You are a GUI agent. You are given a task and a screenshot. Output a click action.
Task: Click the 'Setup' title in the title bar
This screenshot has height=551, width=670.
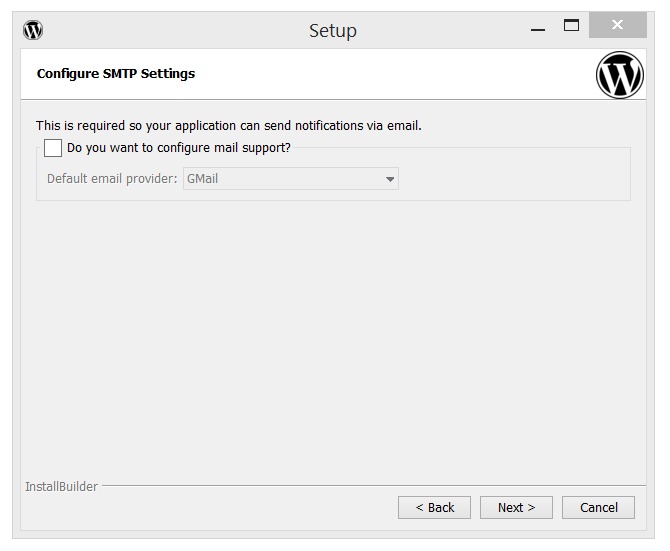point(332,31)
